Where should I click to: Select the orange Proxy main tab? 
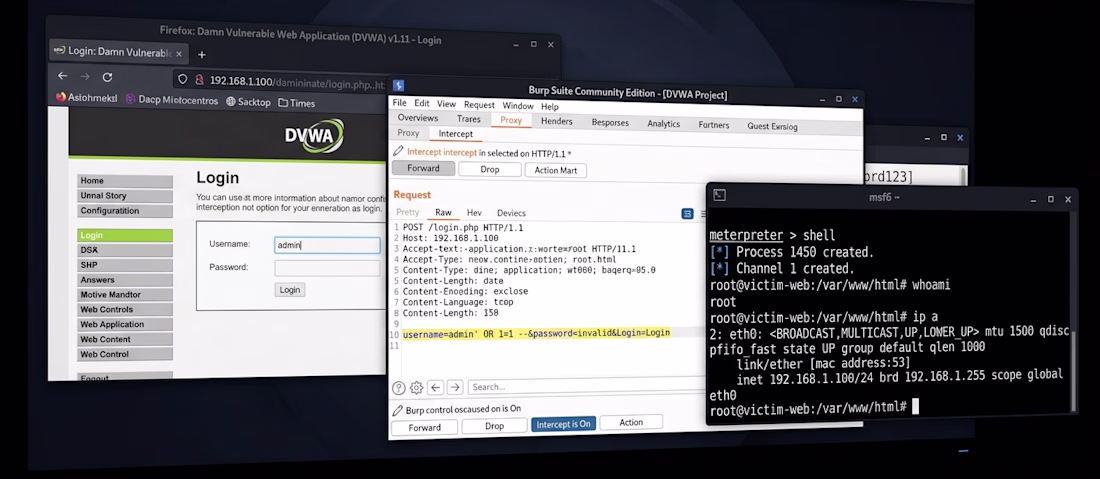tap(511, 121)
